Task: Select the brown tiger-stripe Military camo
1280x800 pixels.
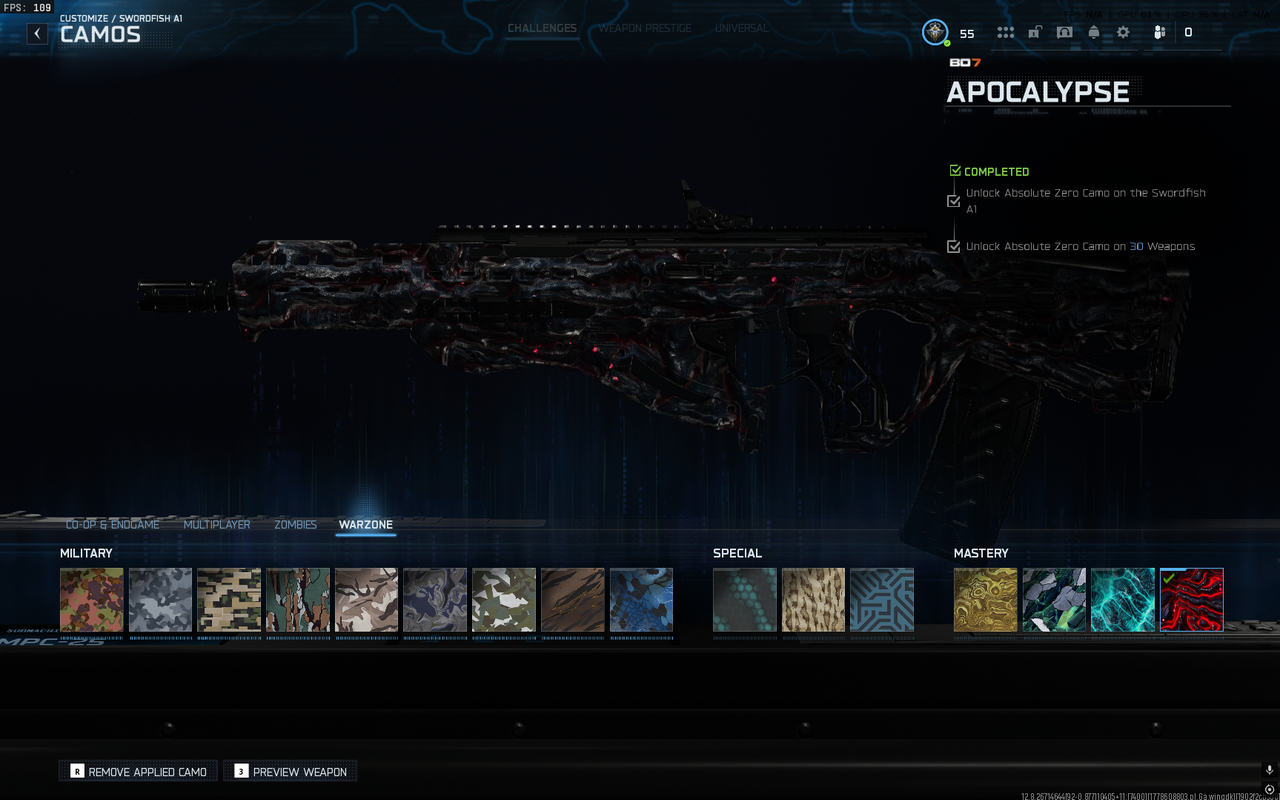Action: coord(573,600)
